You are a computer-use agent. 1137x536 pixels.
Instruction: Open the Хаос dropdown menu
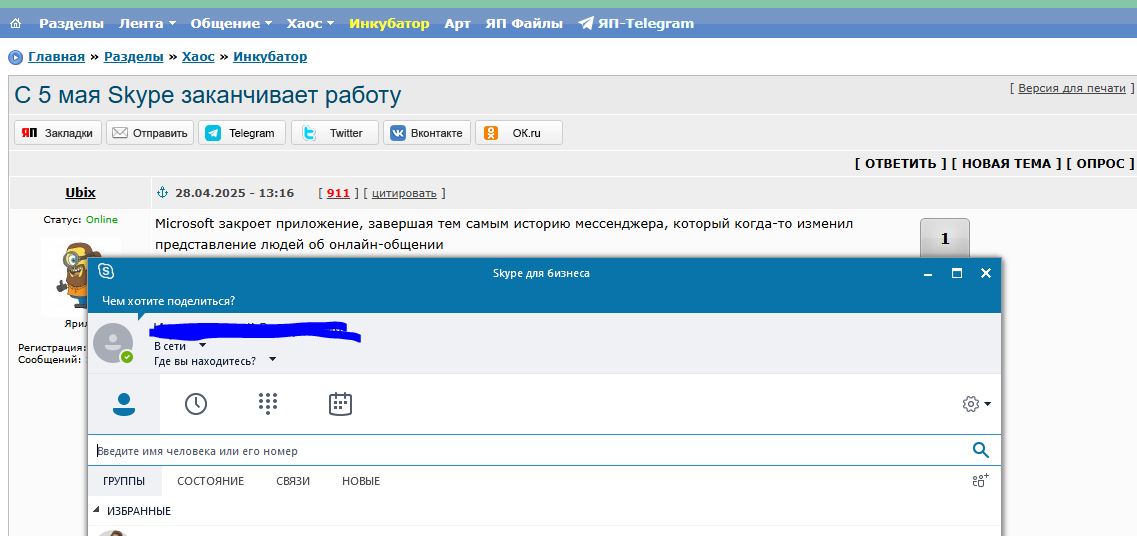pos(310,23)
